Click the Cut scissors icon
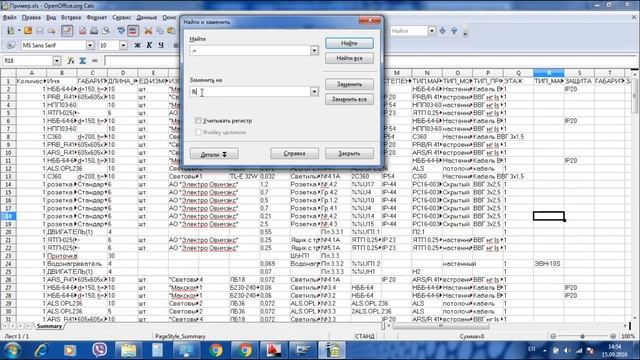Viewport: 640px width, 360px height. point(148,31)
